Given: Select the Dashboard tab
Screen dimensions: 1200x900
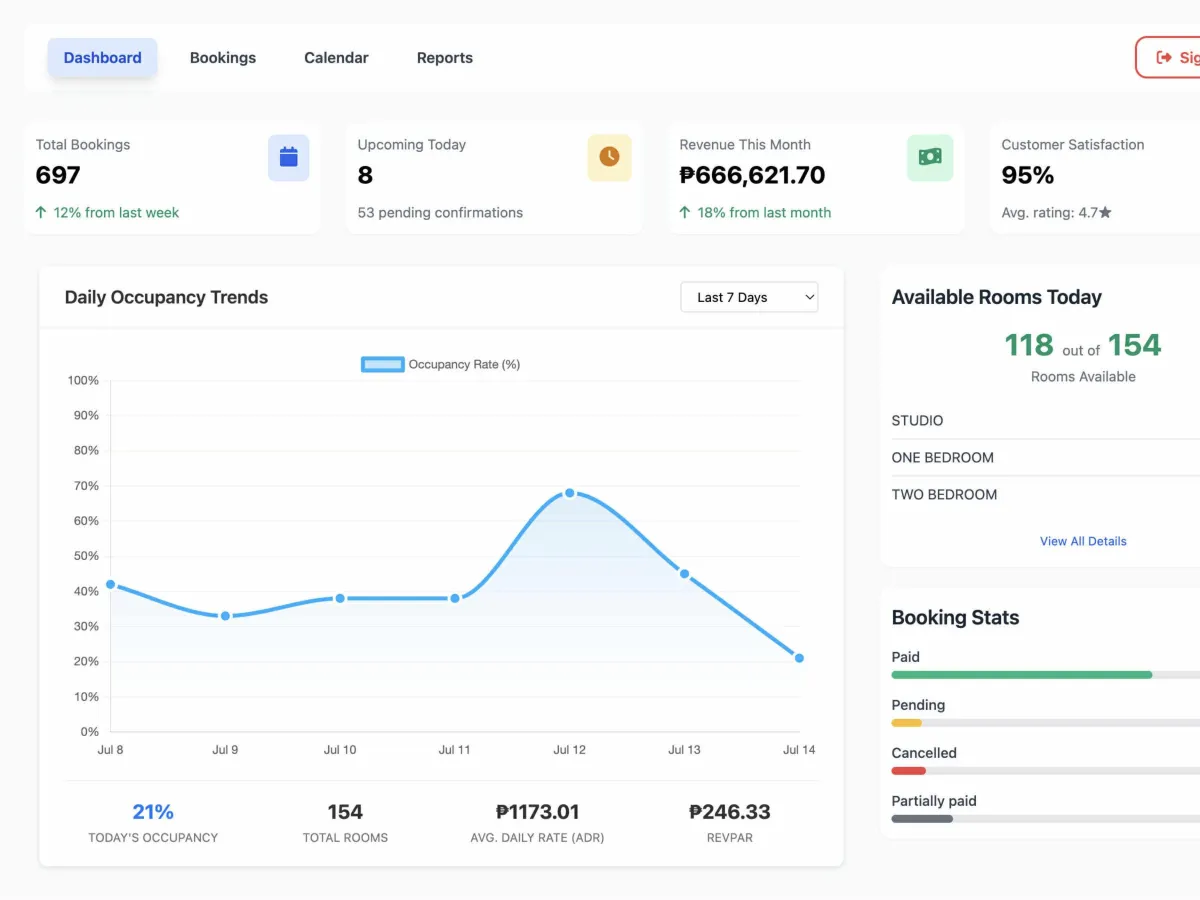Looking at the screenshot, I should (103, 58).
